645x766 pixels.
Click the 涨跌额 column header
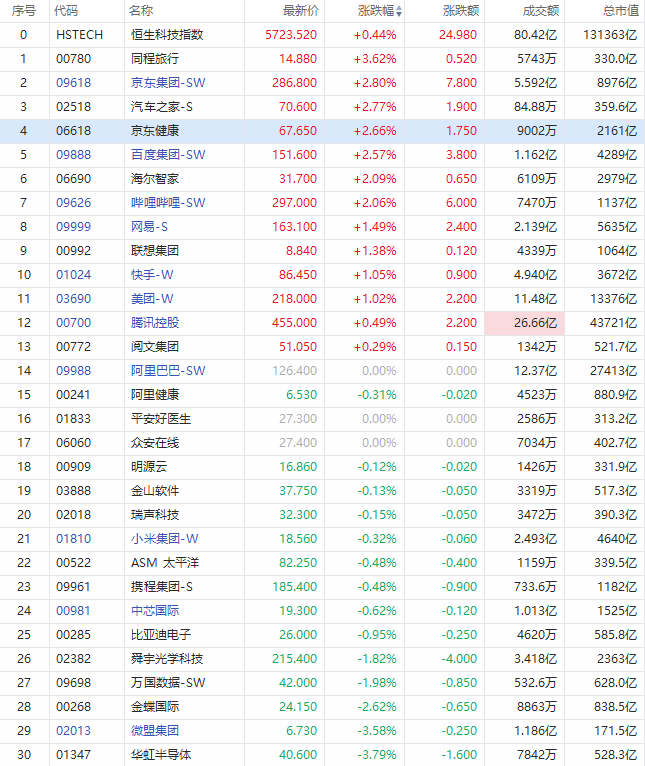pyautogui.click(x=461, y=11)
